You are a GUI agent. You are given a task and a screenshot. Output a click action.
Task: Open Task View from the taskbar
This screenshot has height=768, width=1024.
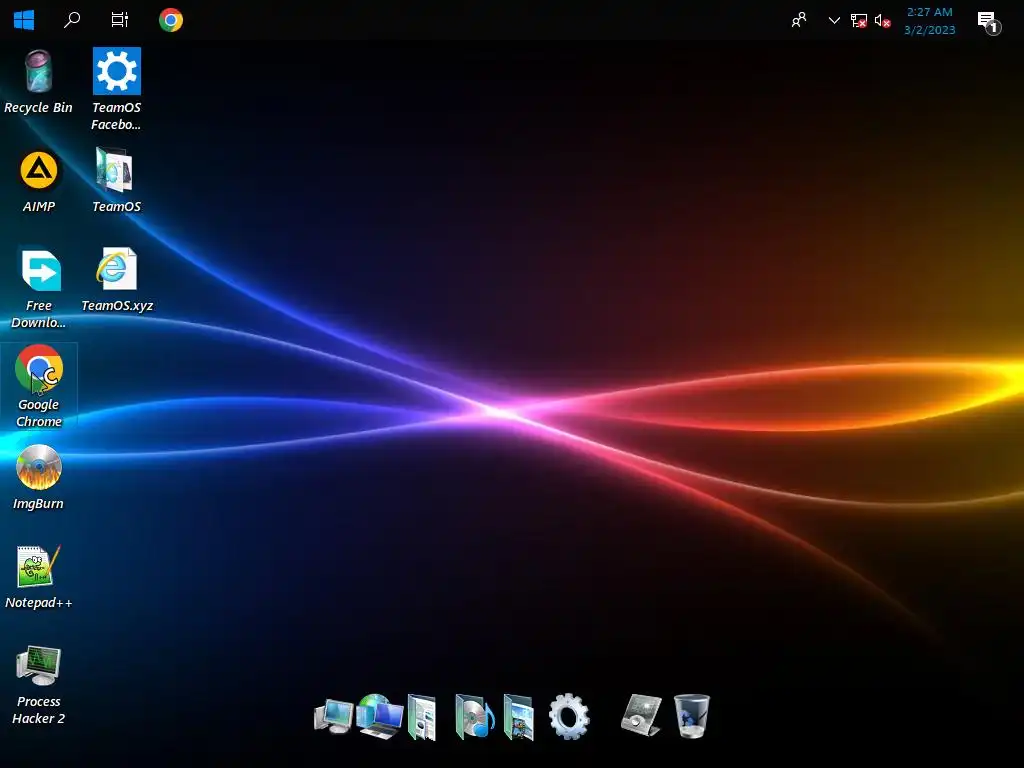tap(120, 20)
